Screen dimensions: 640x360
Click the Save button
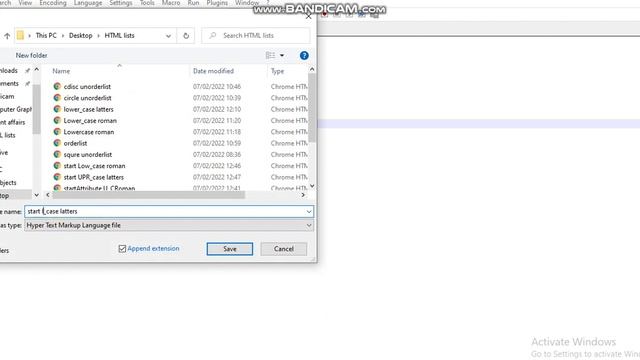pyautogui.click(x=229, y=249)
